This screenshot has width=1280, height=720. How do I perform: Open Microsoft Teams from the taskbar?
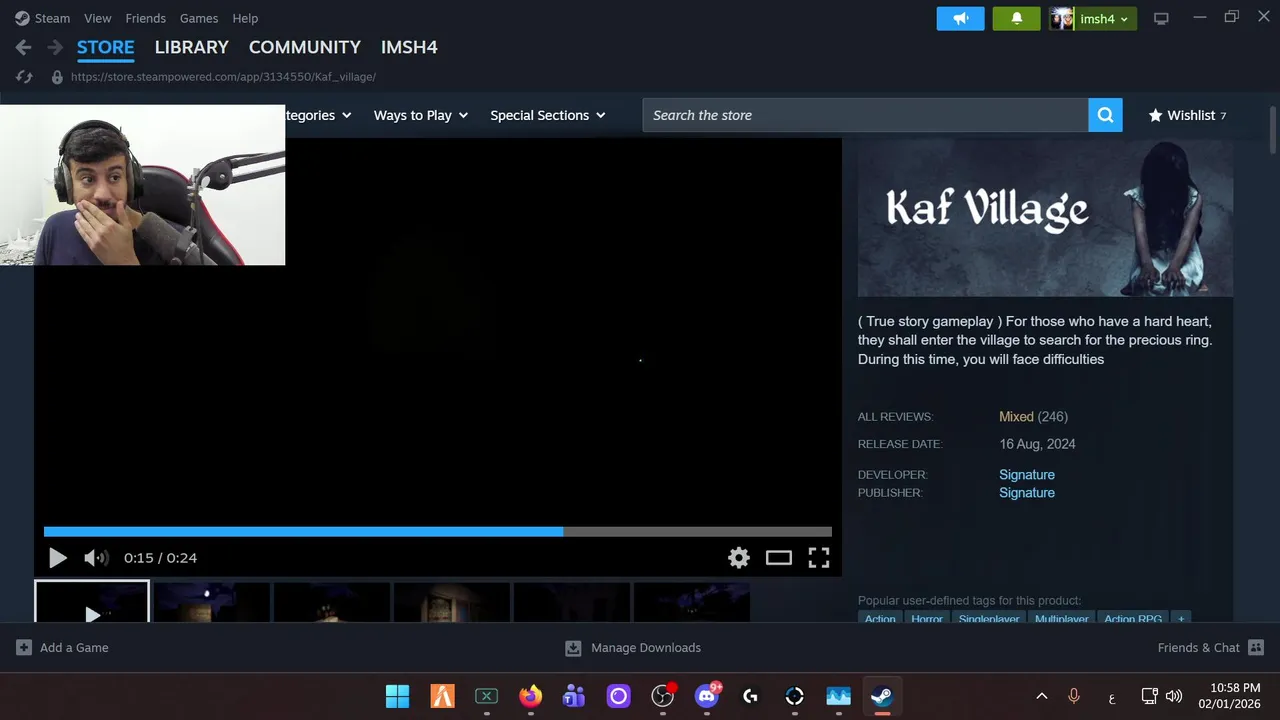point(574,696)
